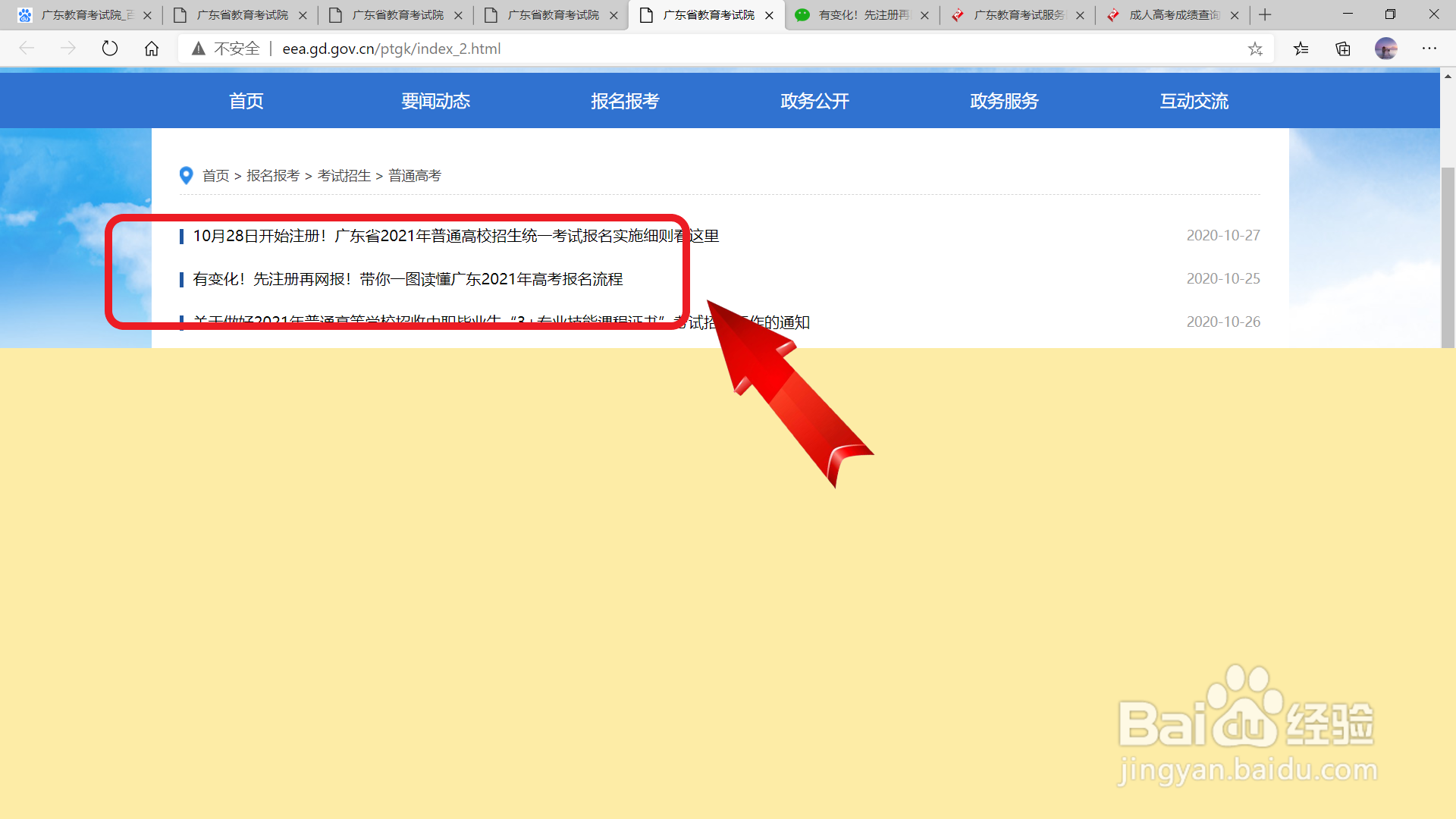The image size is (1456, 819).
Task: Close the 成人高考成绩查询 tab
Action: tap(1235, 15)
